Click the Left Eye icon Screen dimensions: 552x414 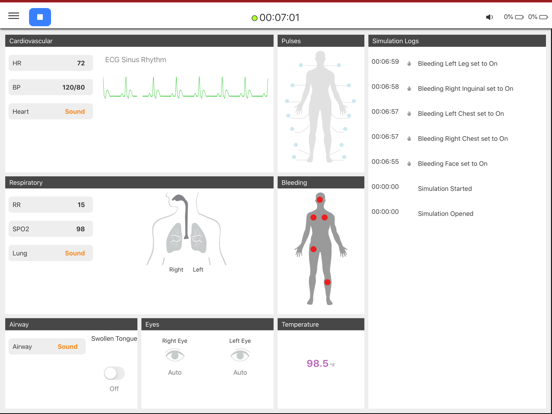click(x=240, y=356)
